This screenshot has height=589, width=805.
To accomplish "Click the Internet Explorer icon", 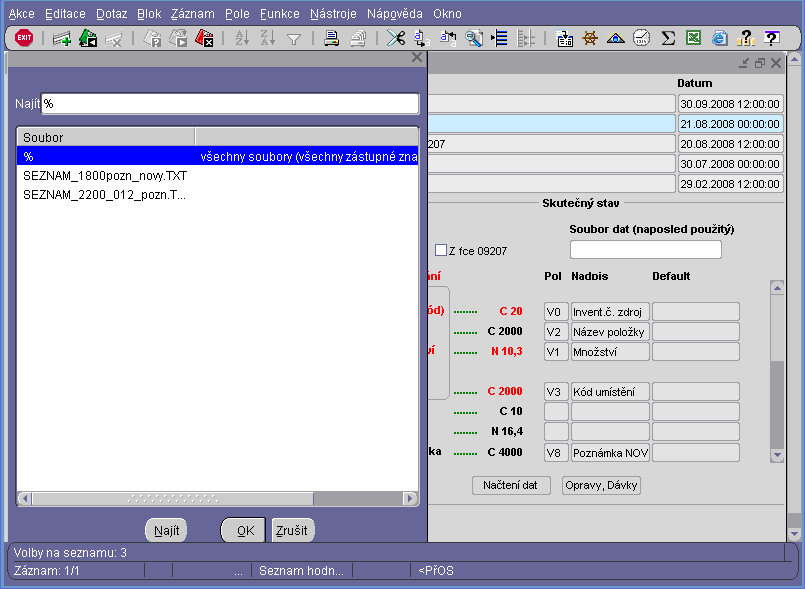I will pos(720,38).
